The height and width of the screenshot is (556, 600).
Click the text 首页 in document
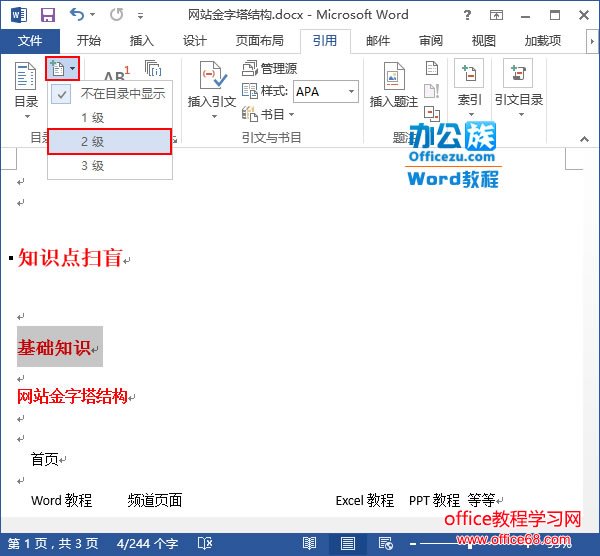tap(44, 459)
